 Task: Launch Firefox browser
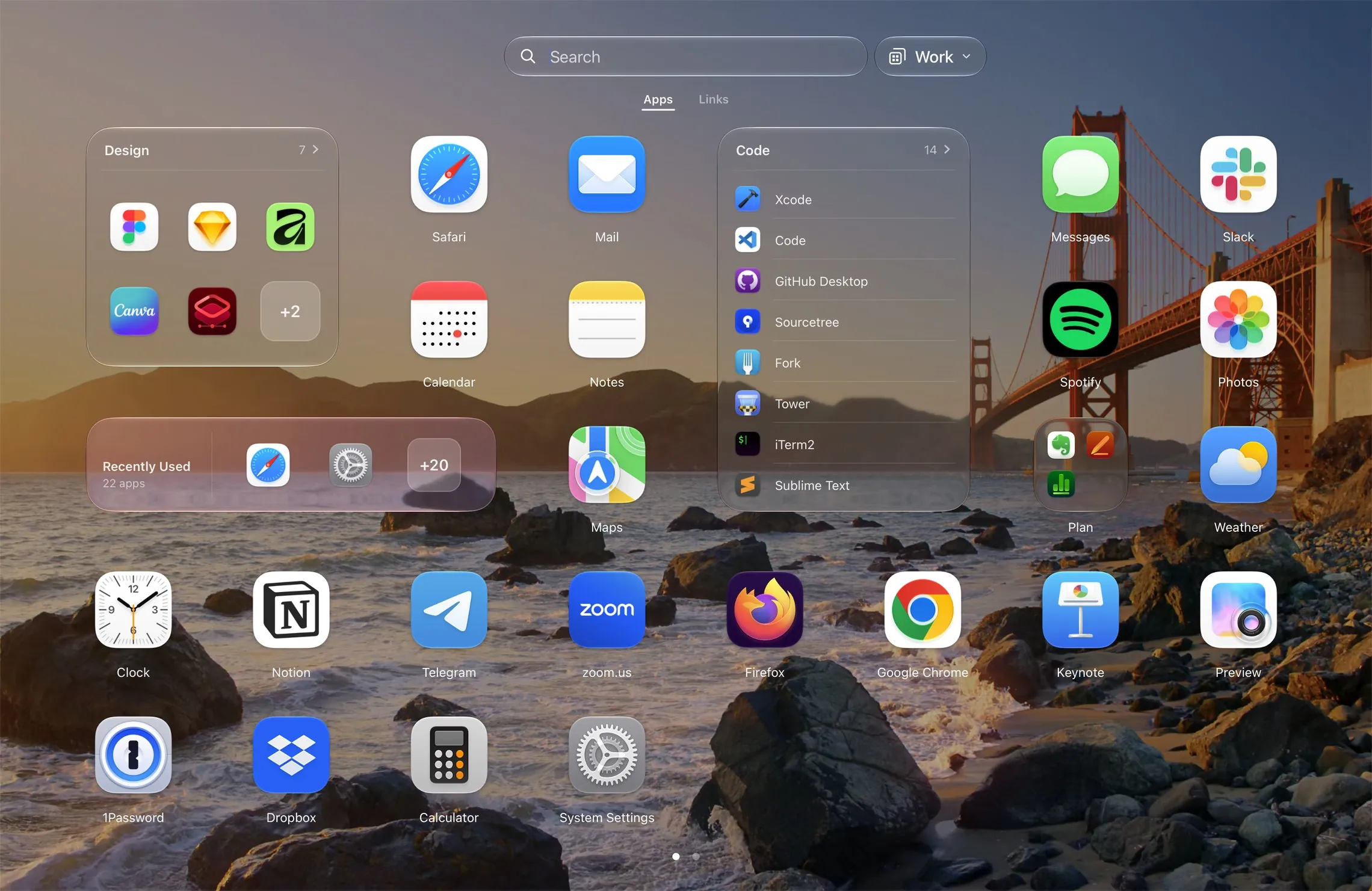tap(765, 610)
